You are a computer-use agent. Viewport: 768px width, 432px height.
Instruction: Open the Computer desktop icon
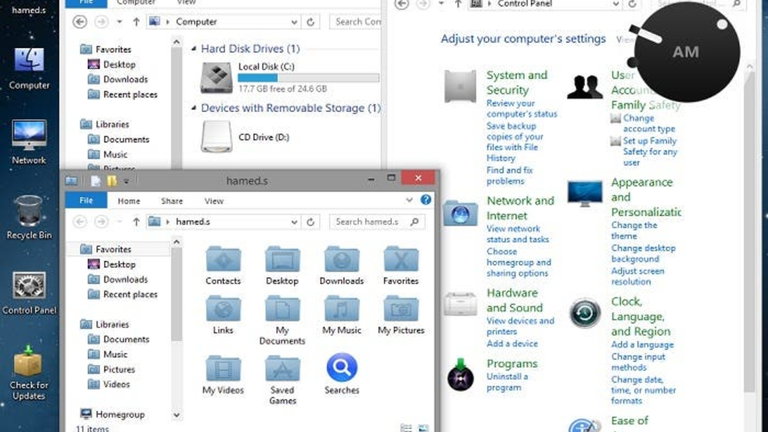29,61
